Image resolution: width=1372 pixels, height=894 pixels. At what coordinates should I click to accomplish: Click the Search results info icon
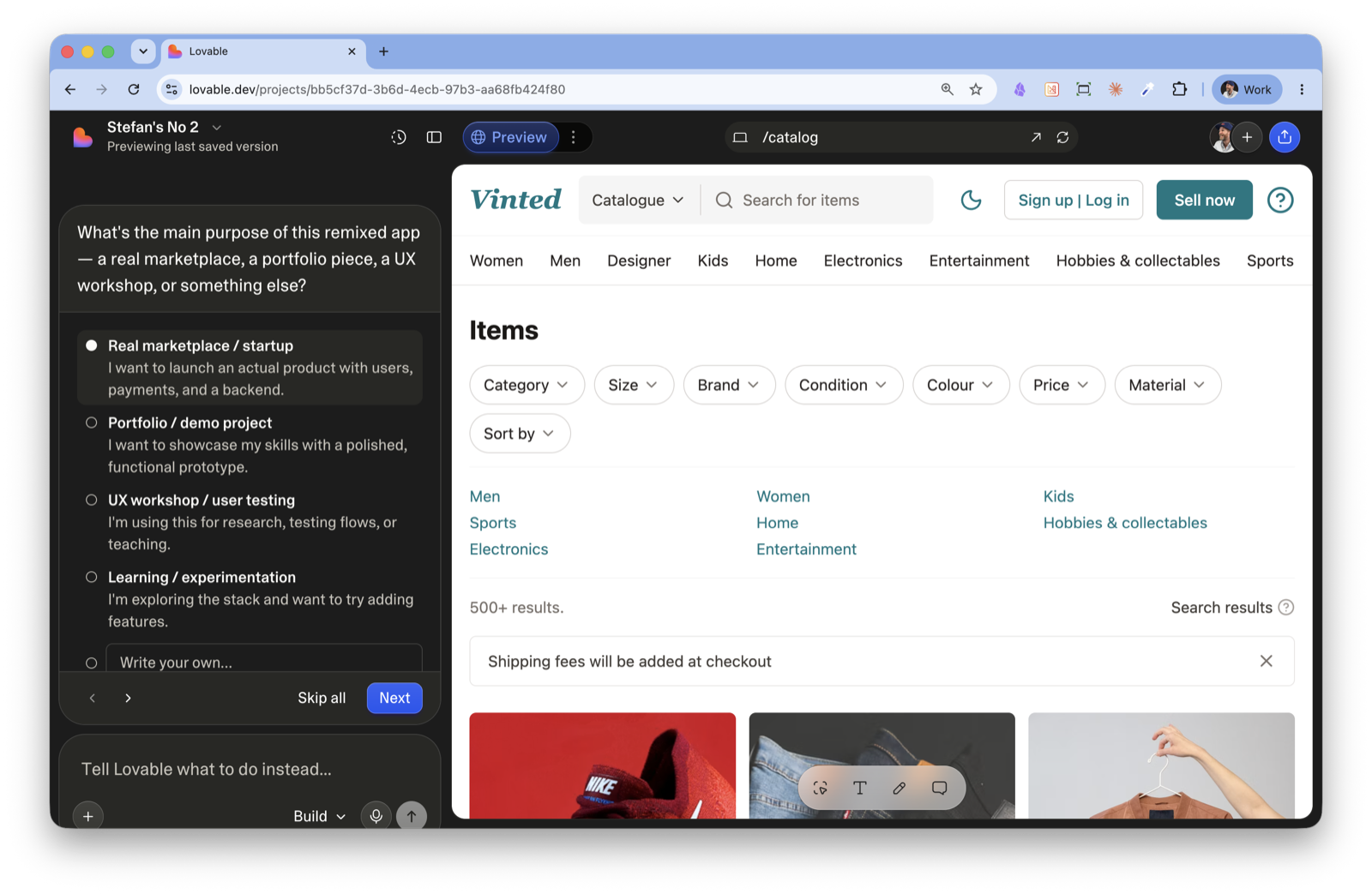[x=1285, y=607]
